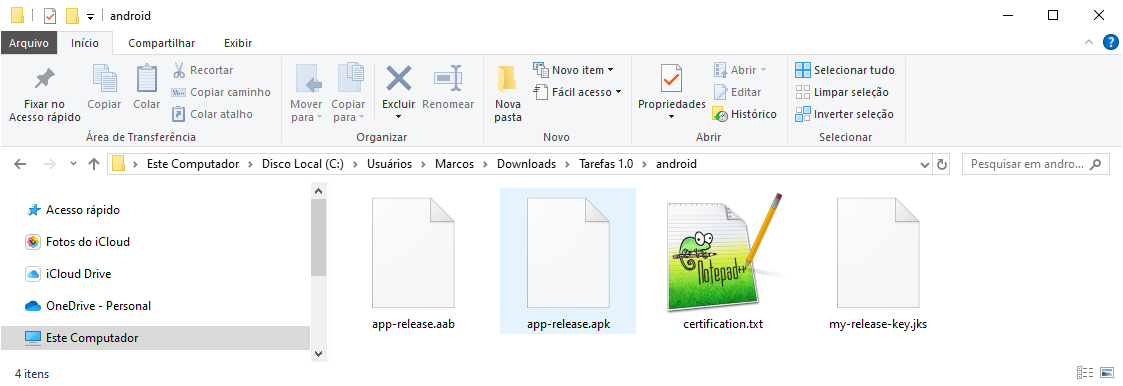Viewport: 1123px width, 386px height.
Task: Create a folder with Nova pasta
Action: pyautogui.click(x=508, y=94)
